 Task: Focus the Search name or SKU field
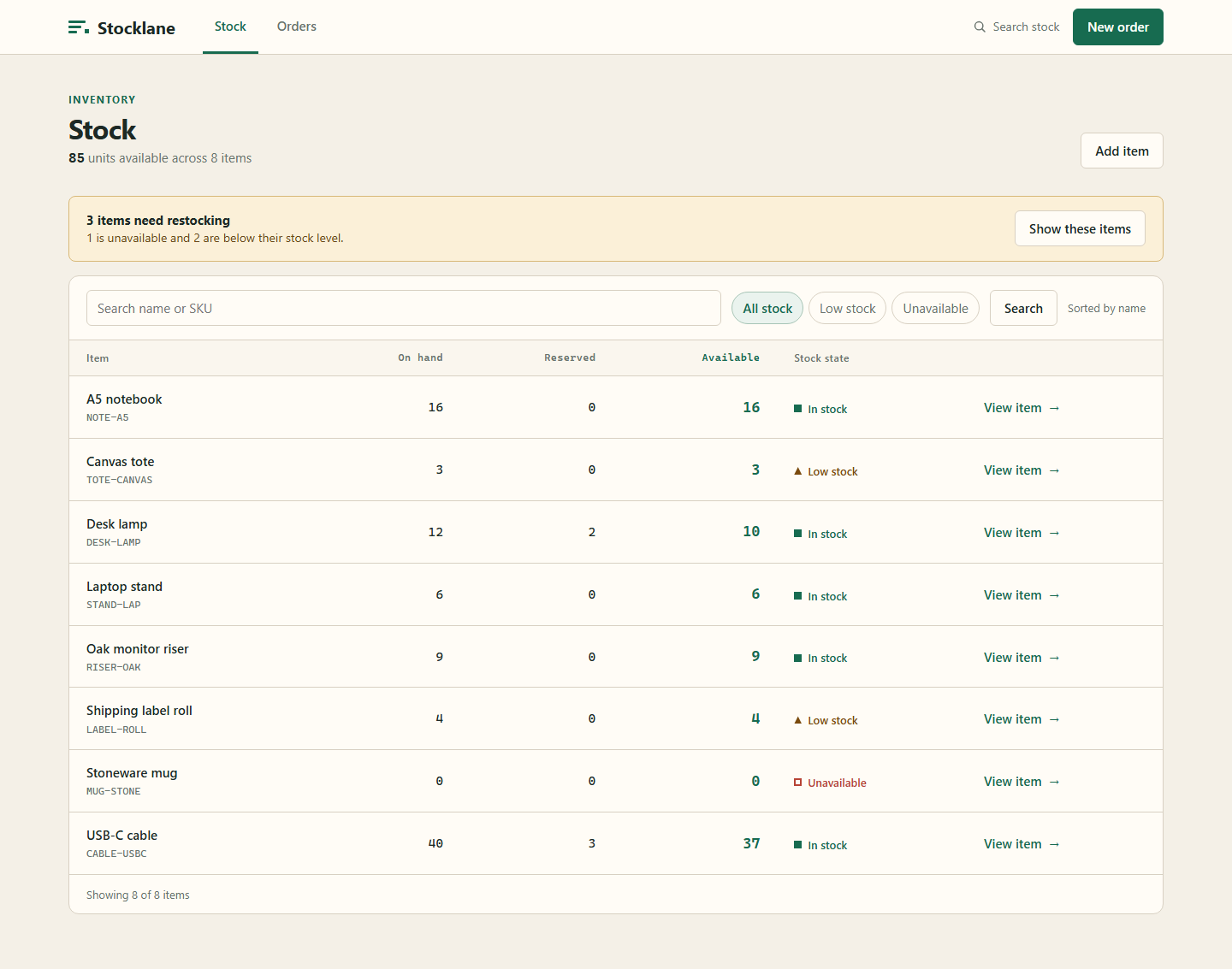click(x=404, y=308)
